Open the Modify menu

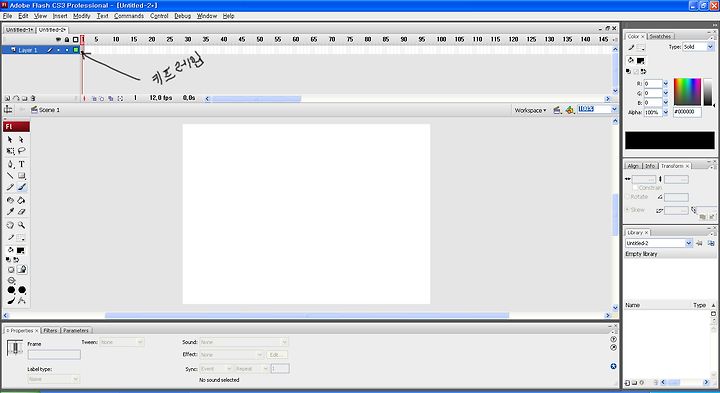coord(82,16)
